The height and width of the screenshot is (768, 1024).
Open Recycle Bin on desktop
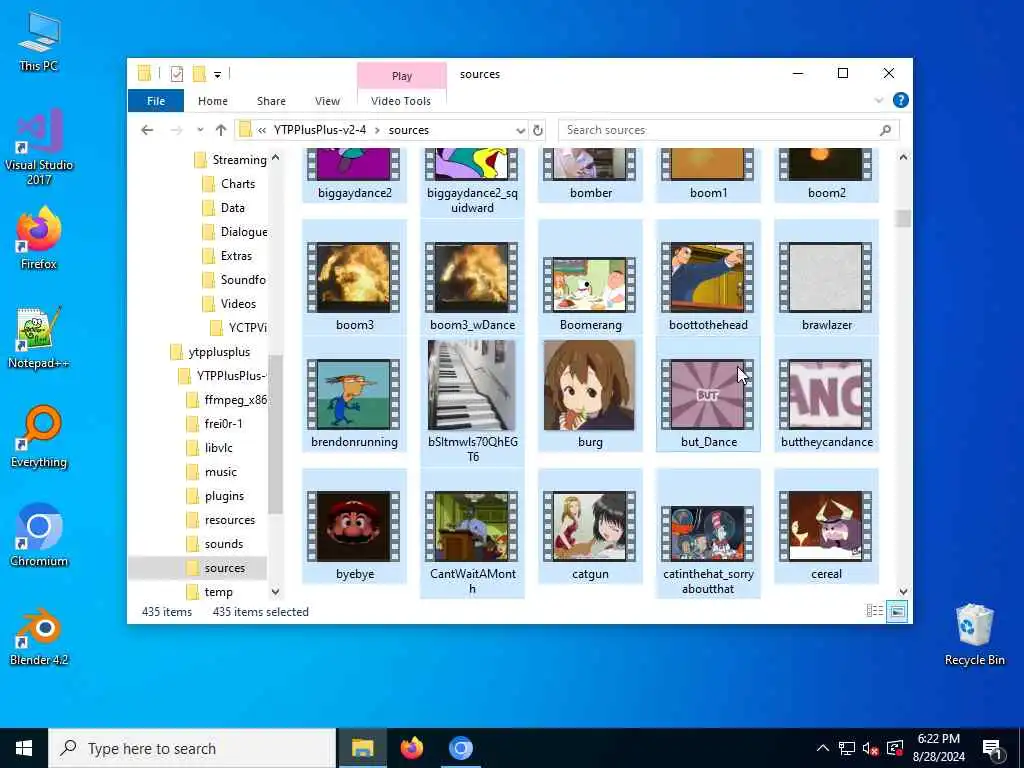coord(974,635)
